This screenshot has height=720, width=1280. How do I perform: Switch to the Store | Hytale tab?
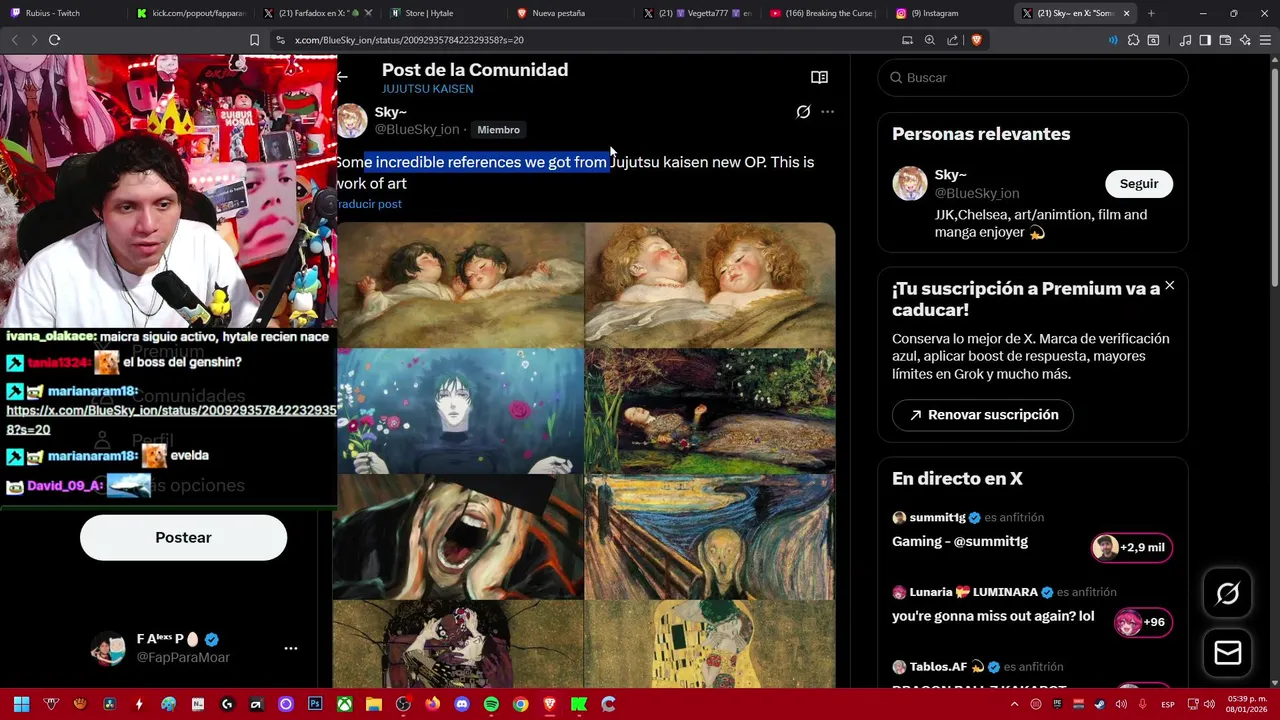coord(443,13)
